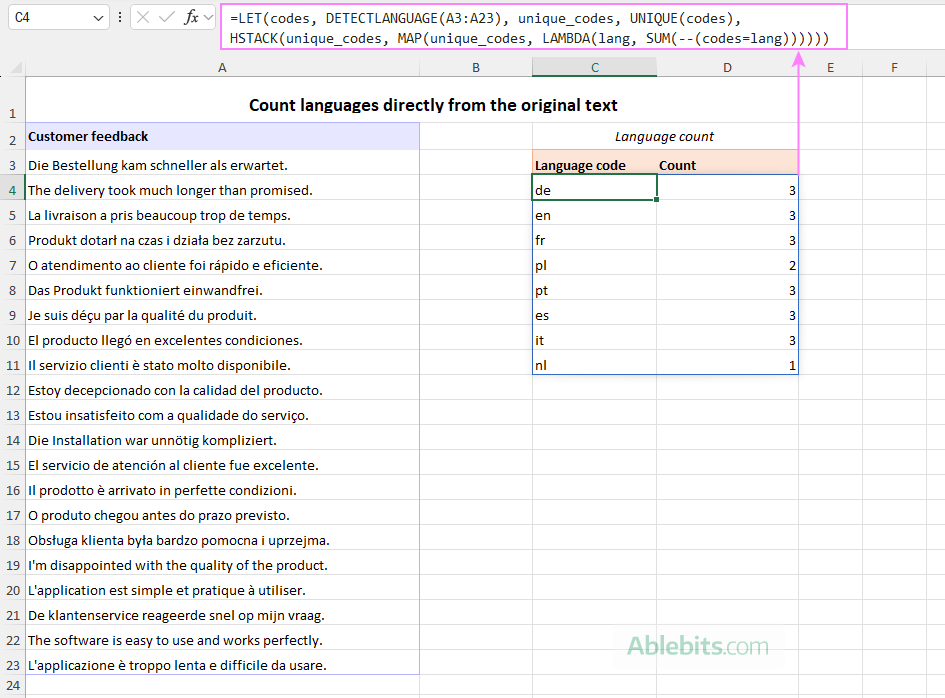Image resolution: width=945 pixels, height=698 pixels.
Task: Select row 24 header
Action: (13, 685)
